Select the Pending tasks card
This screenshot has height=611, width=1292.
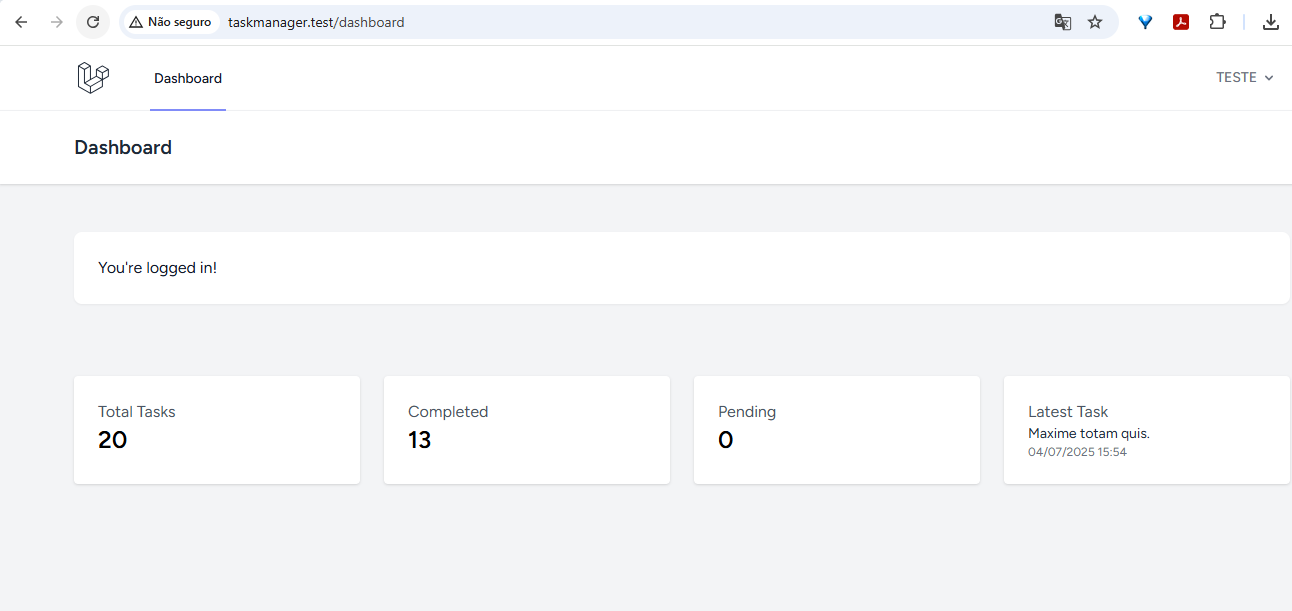pos(836,429)
